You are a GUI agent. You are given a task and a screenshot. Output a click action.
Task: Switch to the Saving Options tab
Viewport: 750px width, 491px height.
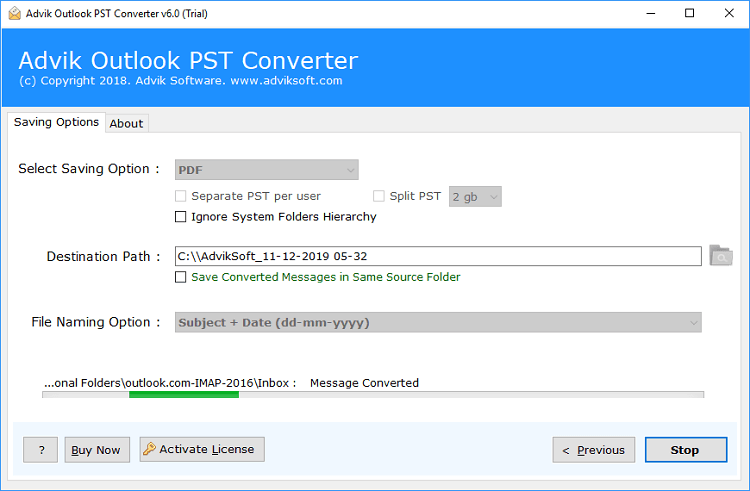(x=56, y=122)
